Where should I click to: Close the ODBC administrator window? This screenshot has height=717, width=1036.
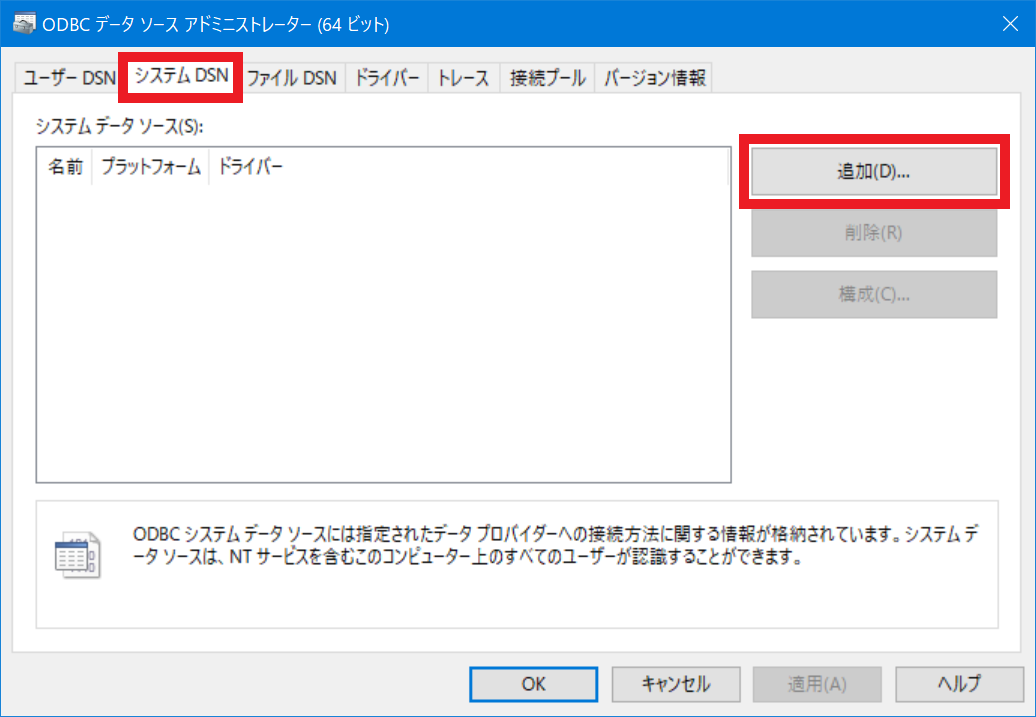click(1010, 24)
